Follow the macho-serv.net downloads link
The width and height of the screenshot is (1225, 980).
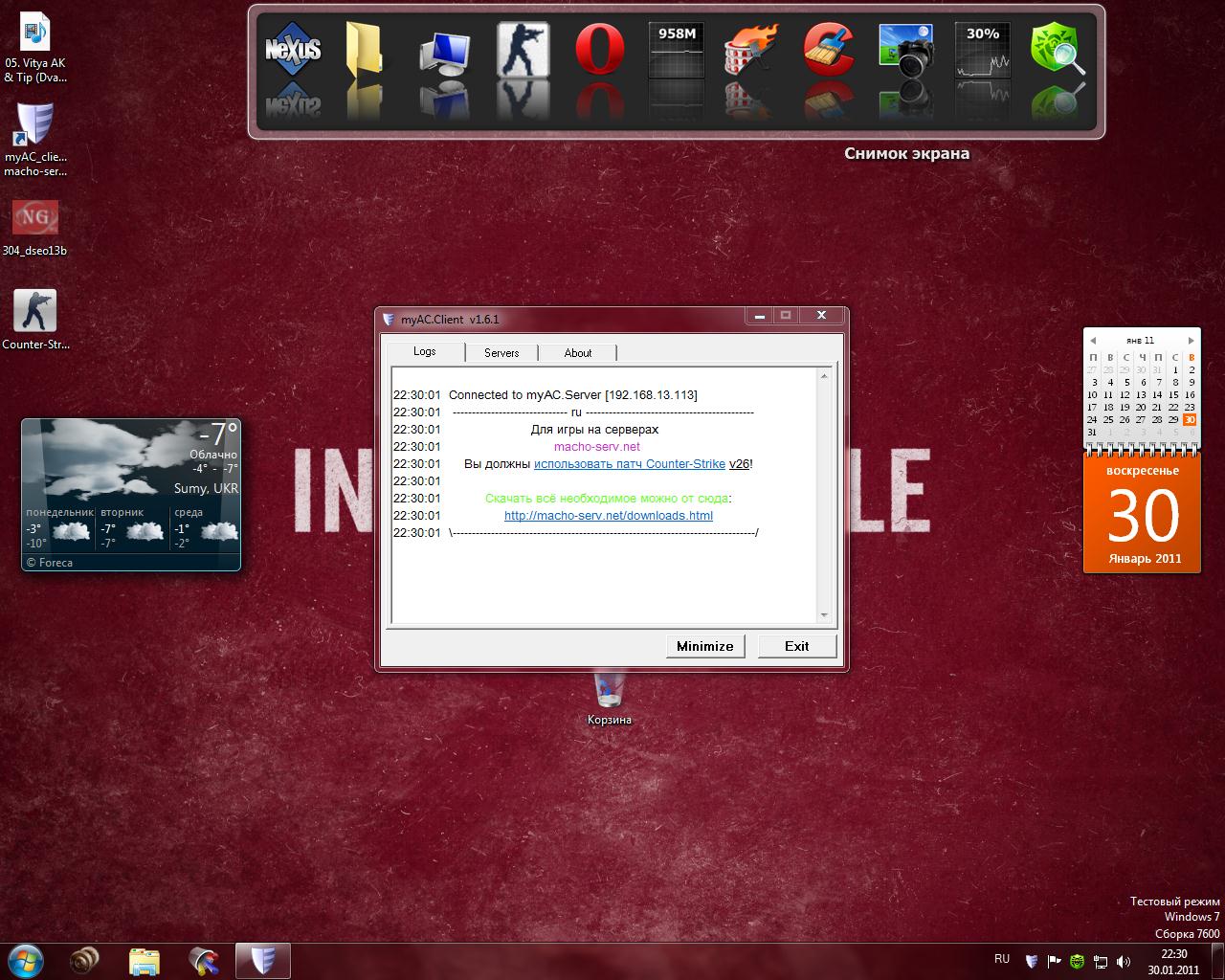click(609, 516)
